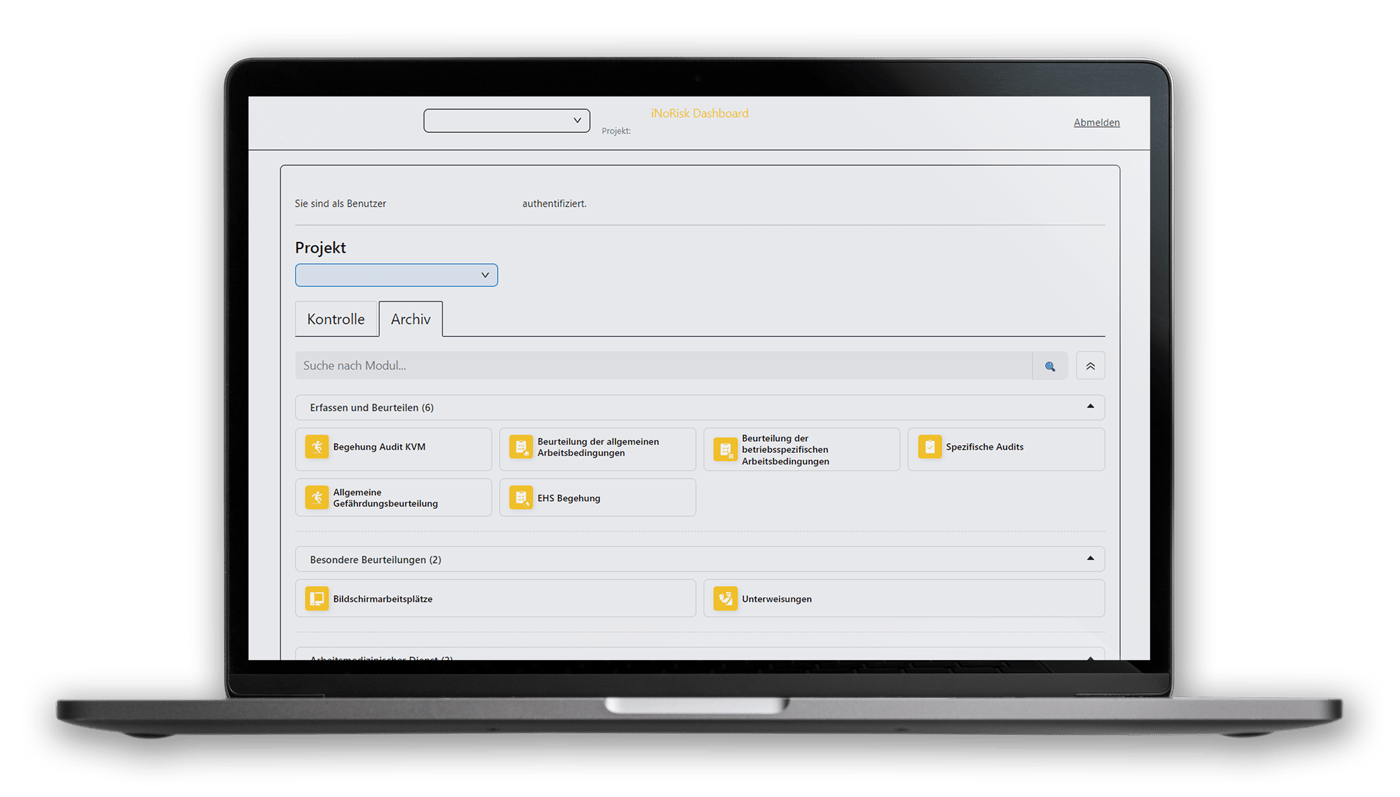Open Begehung Audit KVM module
This screenshot has width=1400, height=797.
pos(394,448)
